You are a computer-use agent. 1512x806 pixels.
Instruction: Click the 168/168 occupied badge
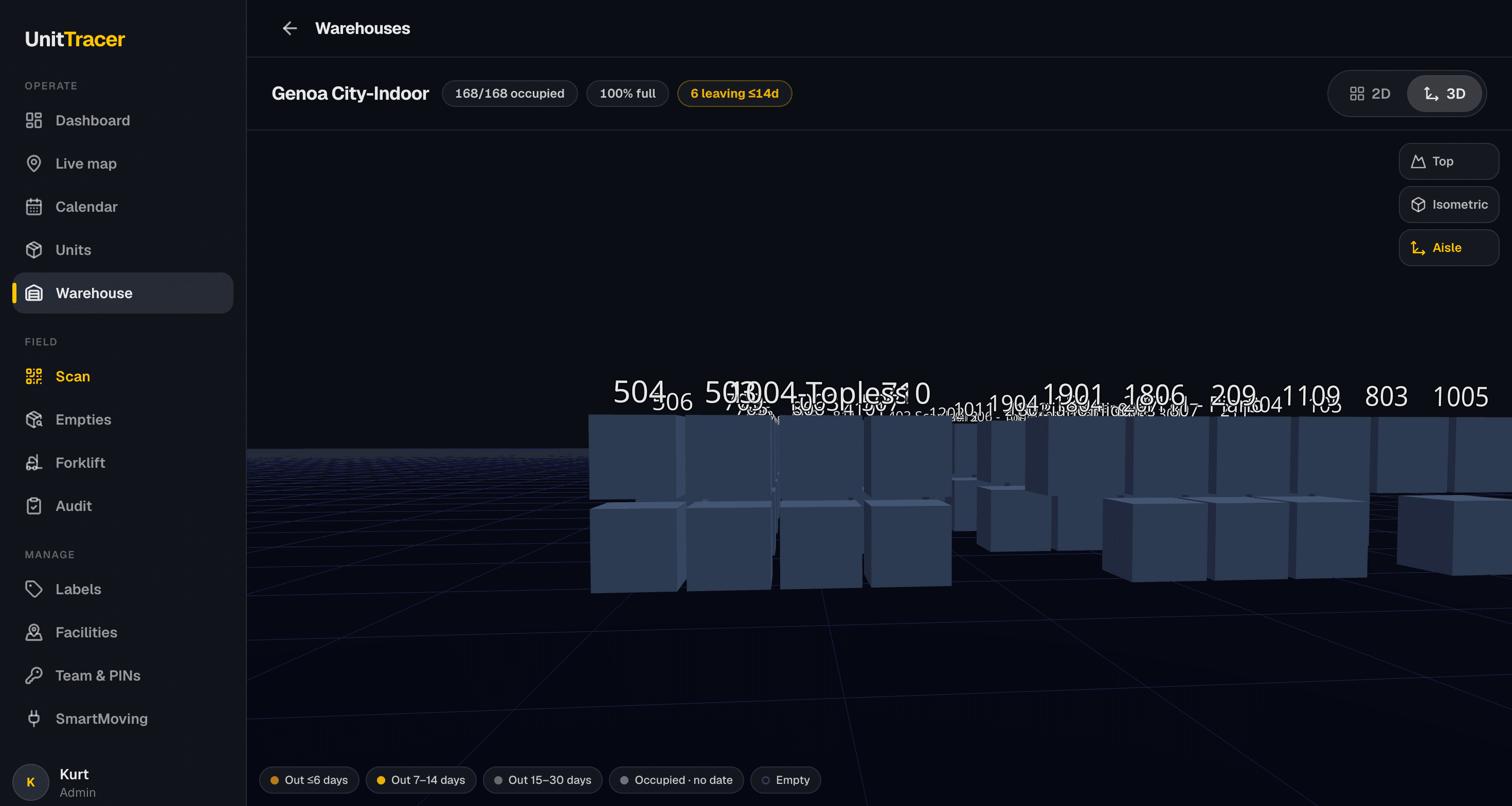click(510, 93)
